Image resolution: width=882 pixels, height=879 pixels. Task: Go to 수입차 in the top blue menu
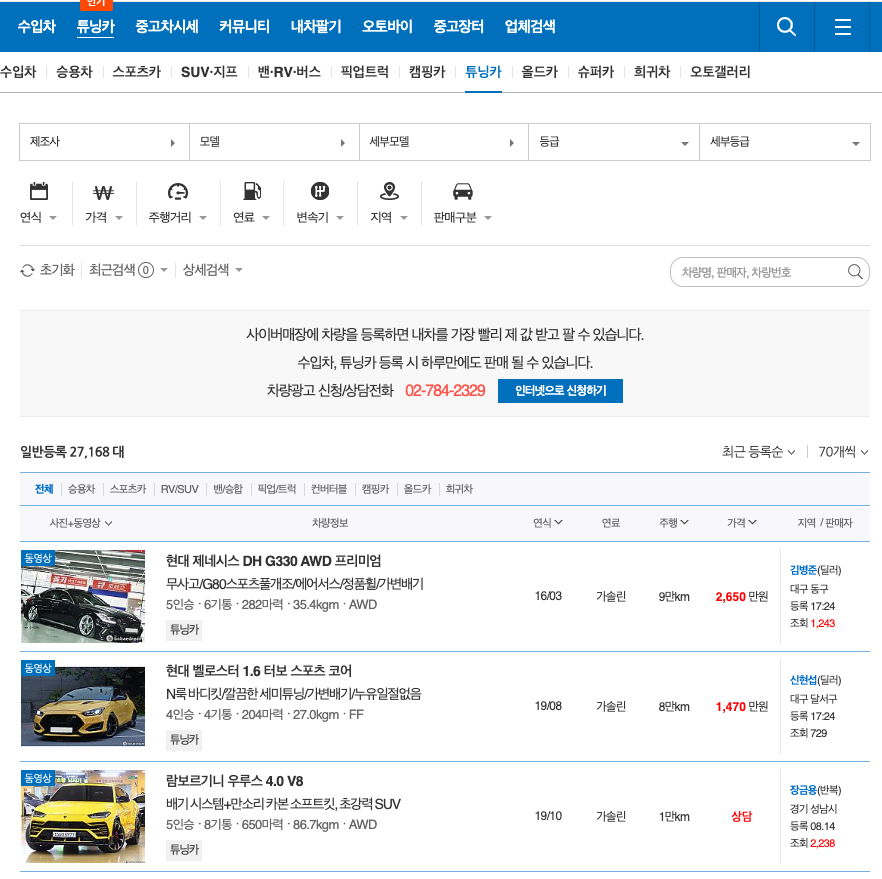click(x=37, y=26)
